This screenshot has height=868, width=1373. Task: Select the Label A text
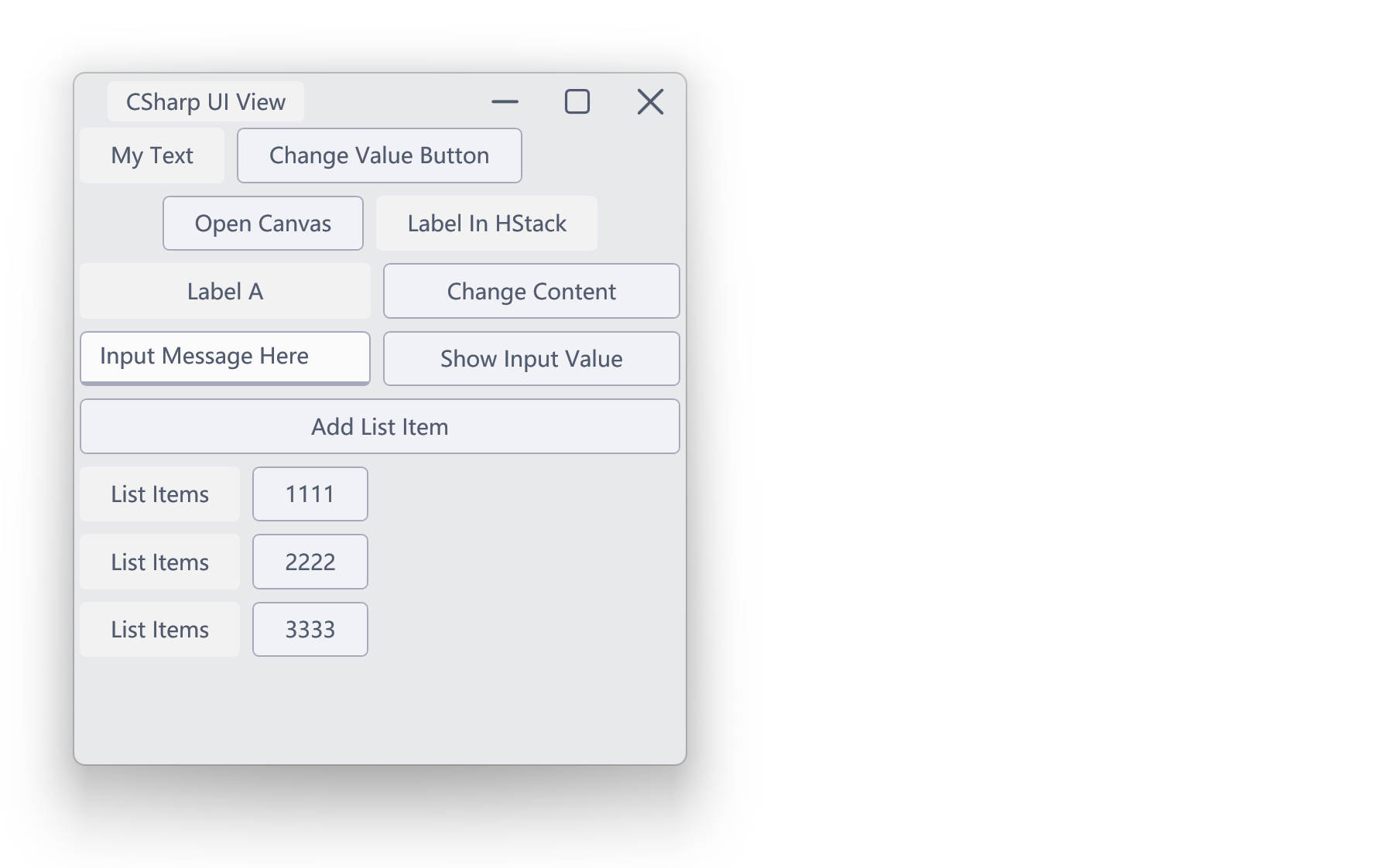(224, 292)
